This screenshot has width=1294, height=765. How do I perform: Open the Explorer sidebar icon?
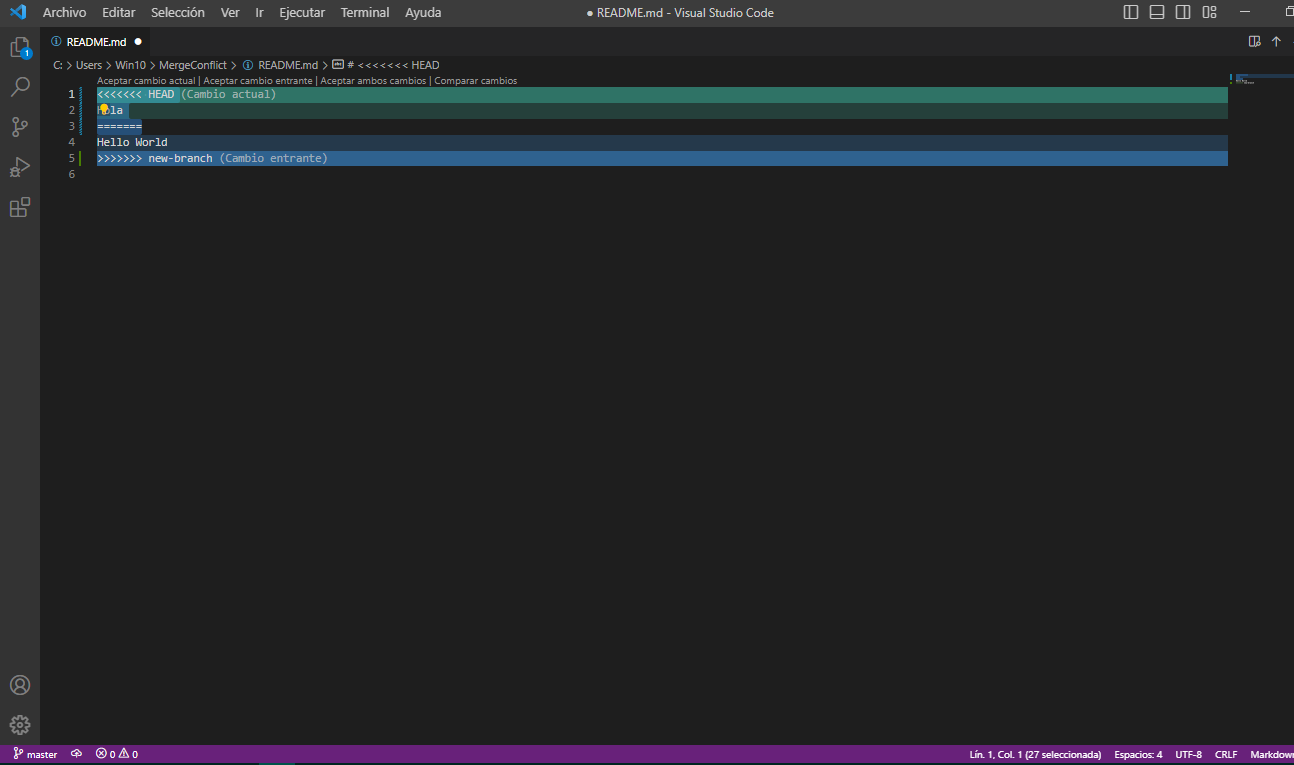tap(20, 47)
